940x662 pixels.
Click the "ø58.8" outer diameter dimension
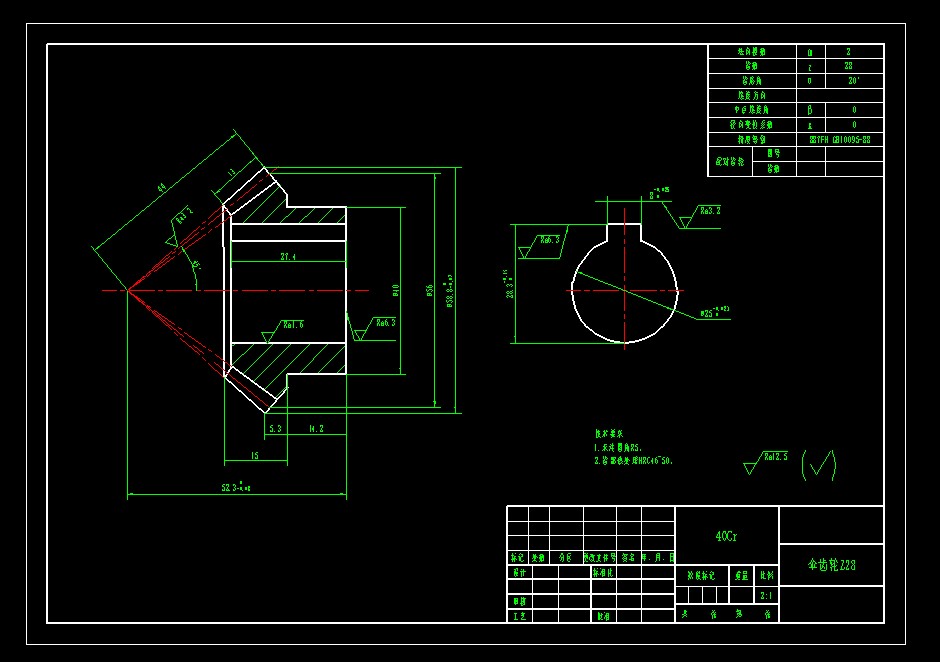450,291
